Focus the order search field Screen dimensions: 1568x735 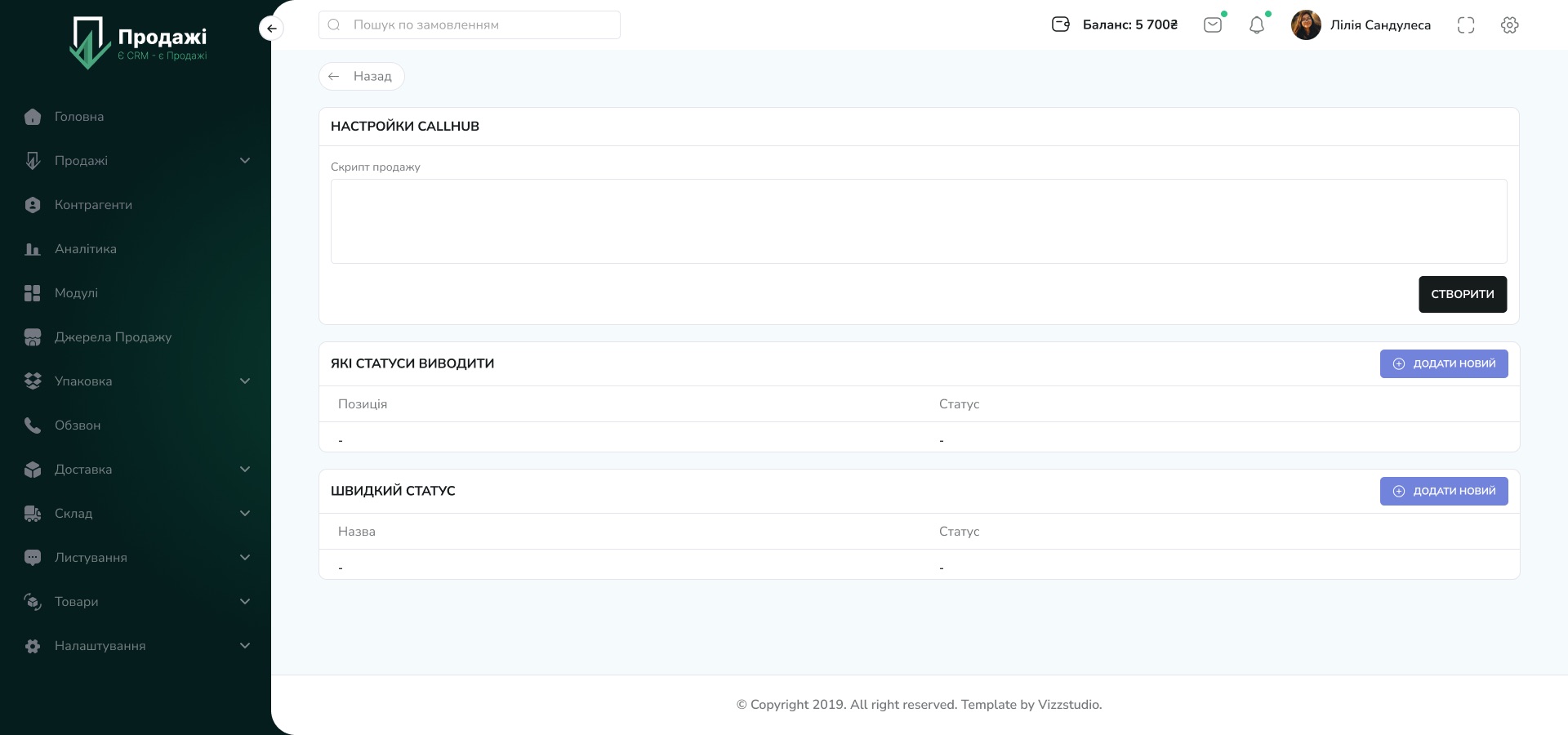click(470, 24)
